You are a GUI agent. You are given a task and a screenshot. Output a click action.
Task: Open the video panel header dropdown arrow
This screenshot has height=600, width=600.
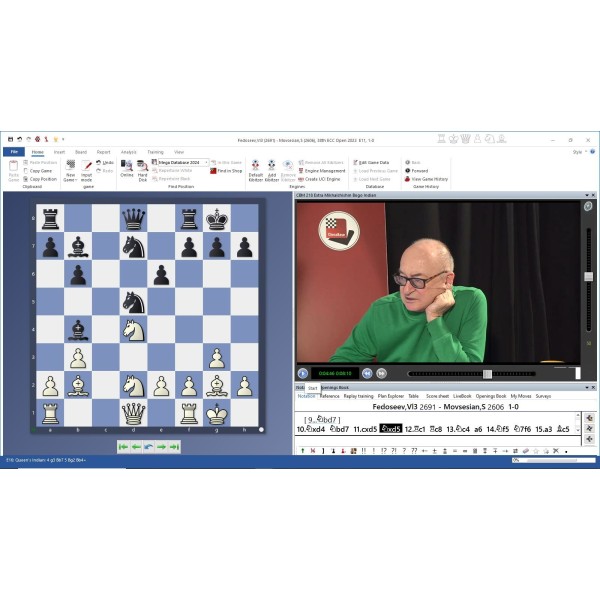tap(587, 195)
